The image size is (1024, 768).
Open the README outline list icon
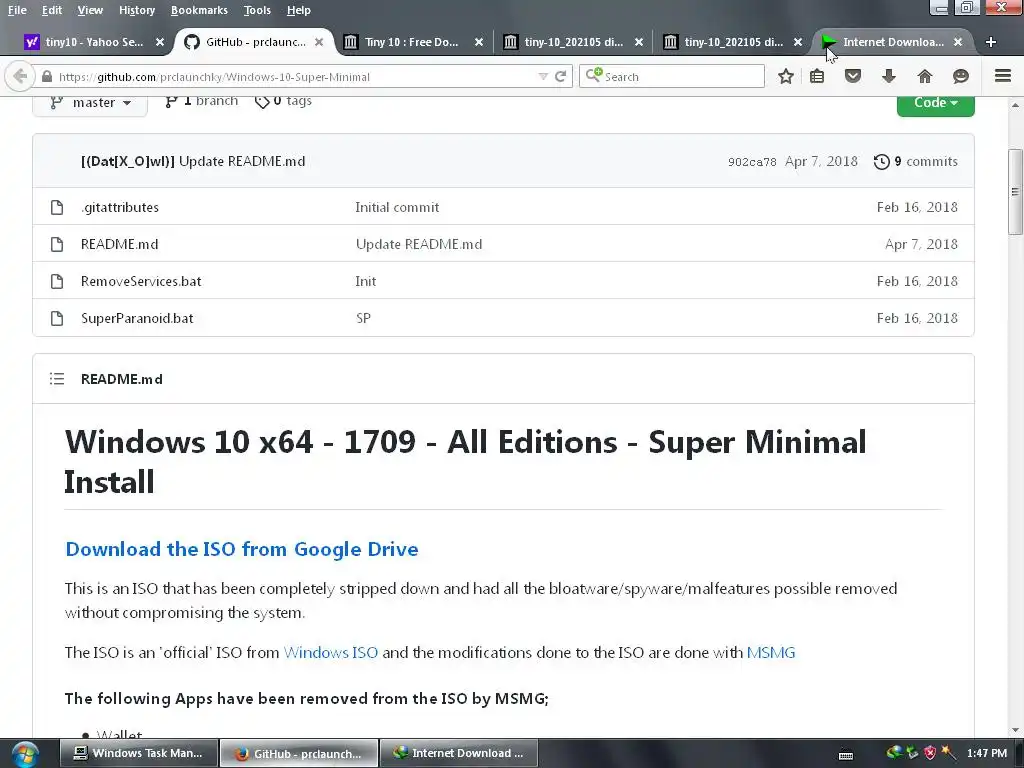(57, 379)
